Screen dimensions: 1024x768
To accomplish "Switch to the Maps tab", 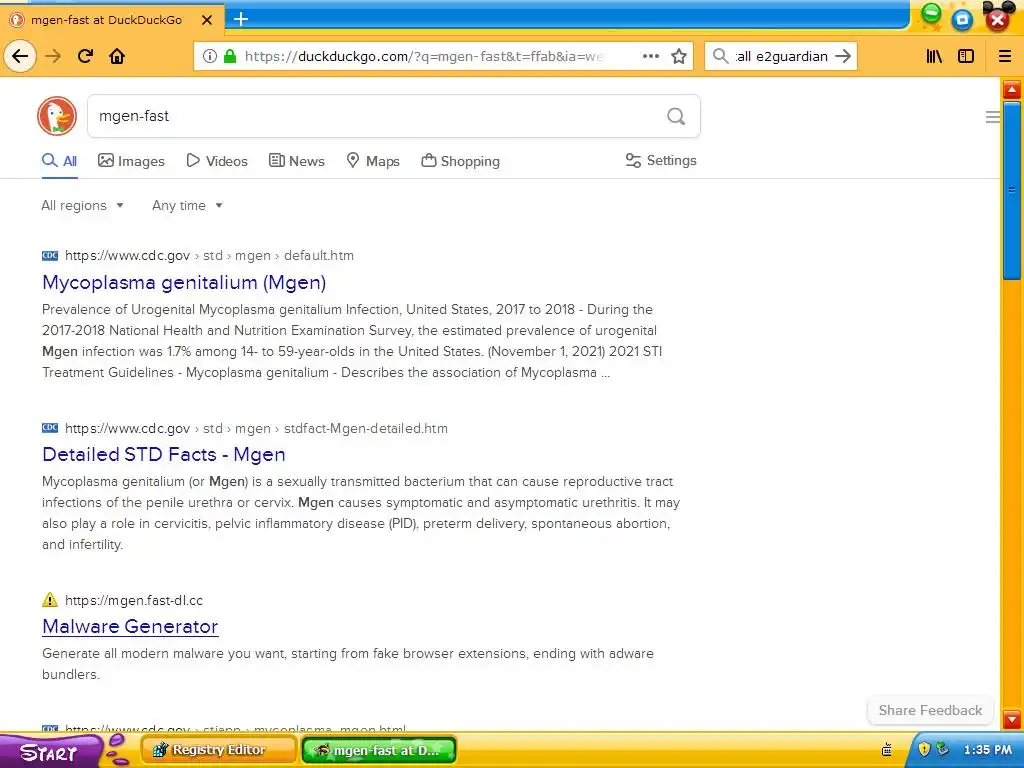I will coord(373,161).
